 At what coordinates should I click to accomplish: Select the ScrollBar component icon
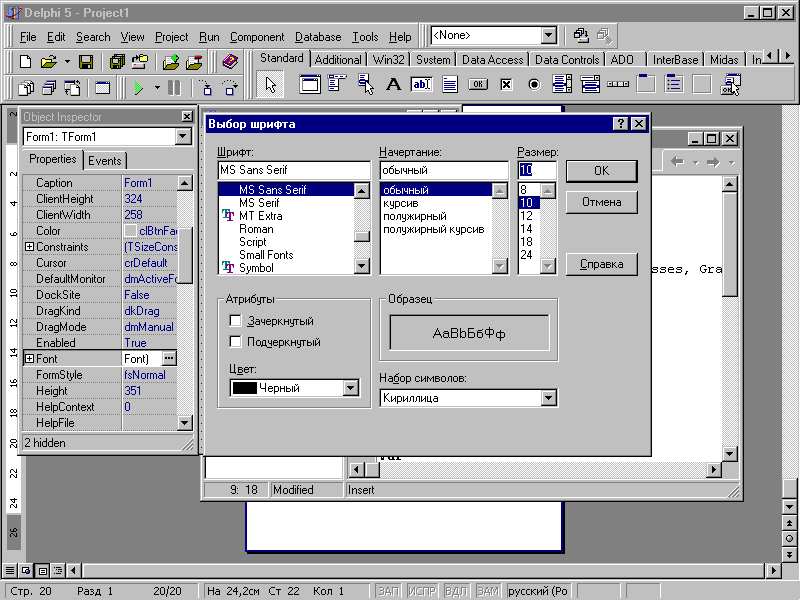tap(618, 84)
